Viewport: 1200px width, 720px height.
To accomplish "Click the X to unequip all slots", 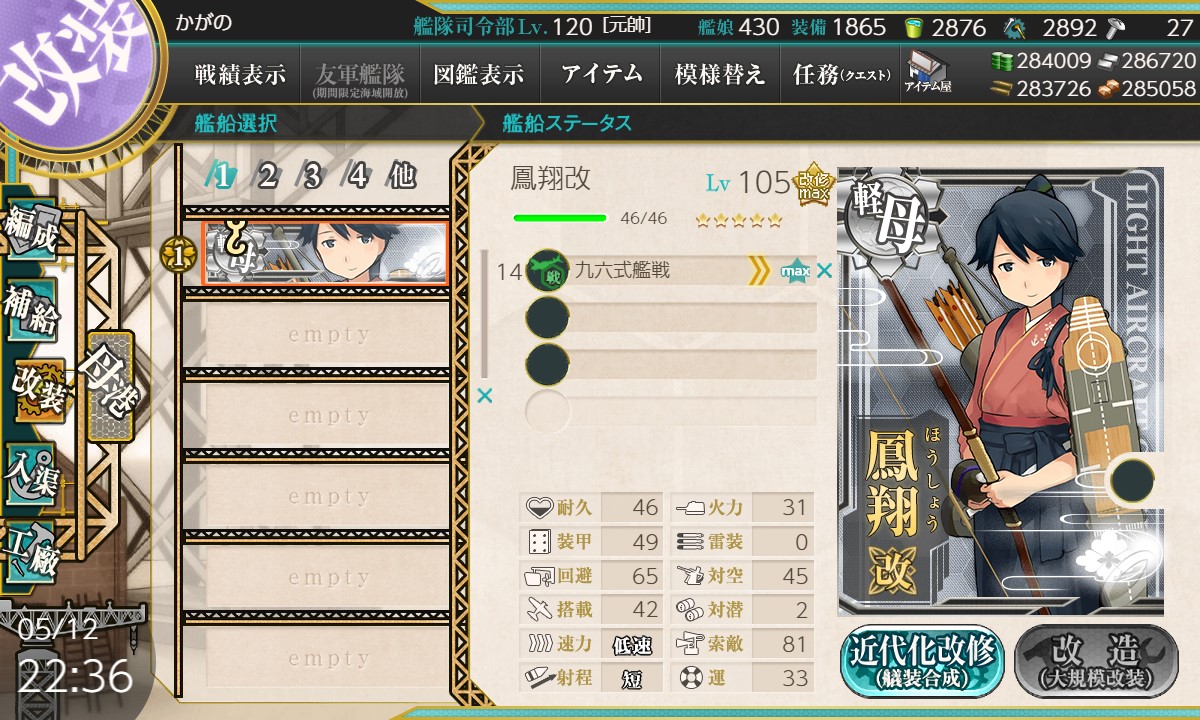I will [485, 396].
